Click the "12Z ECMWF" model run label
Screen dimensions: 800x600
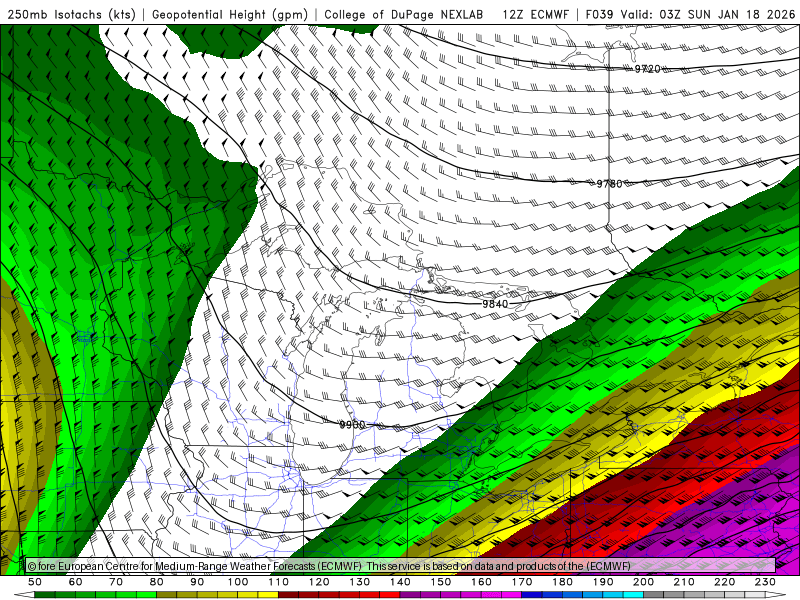[535, 14]
